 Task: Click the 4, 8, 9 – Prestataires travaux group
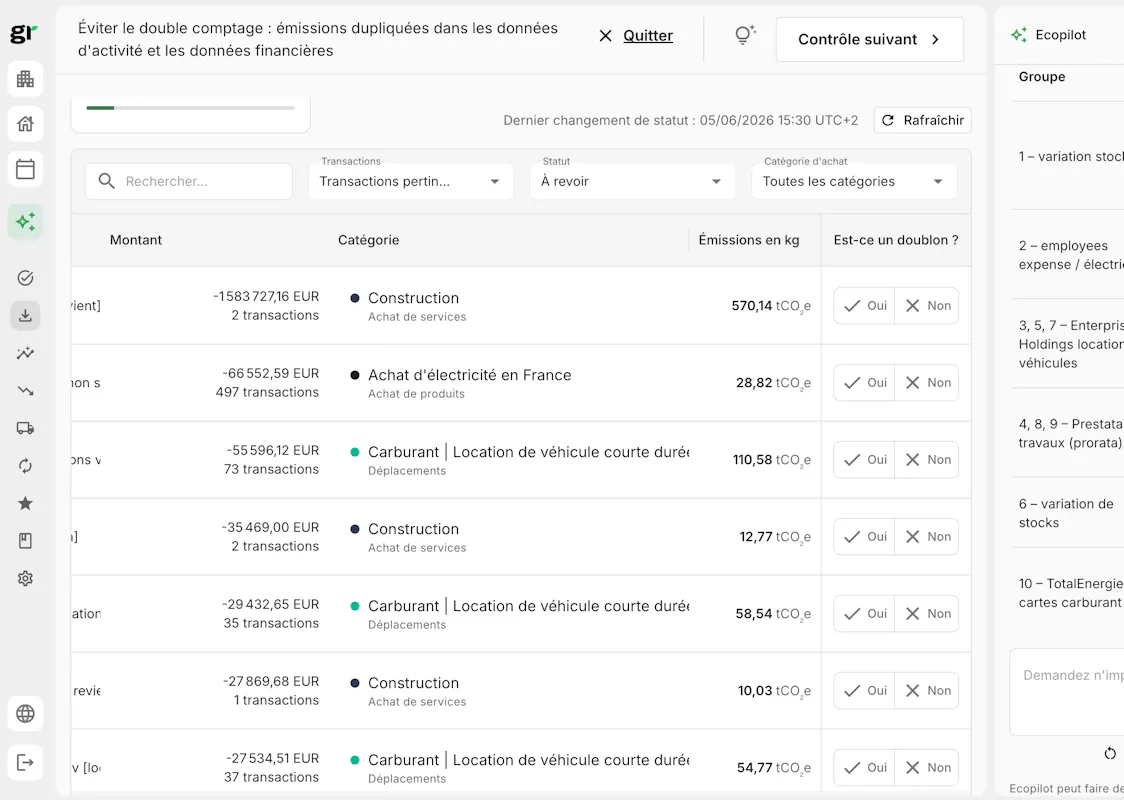click(1068, 434)
